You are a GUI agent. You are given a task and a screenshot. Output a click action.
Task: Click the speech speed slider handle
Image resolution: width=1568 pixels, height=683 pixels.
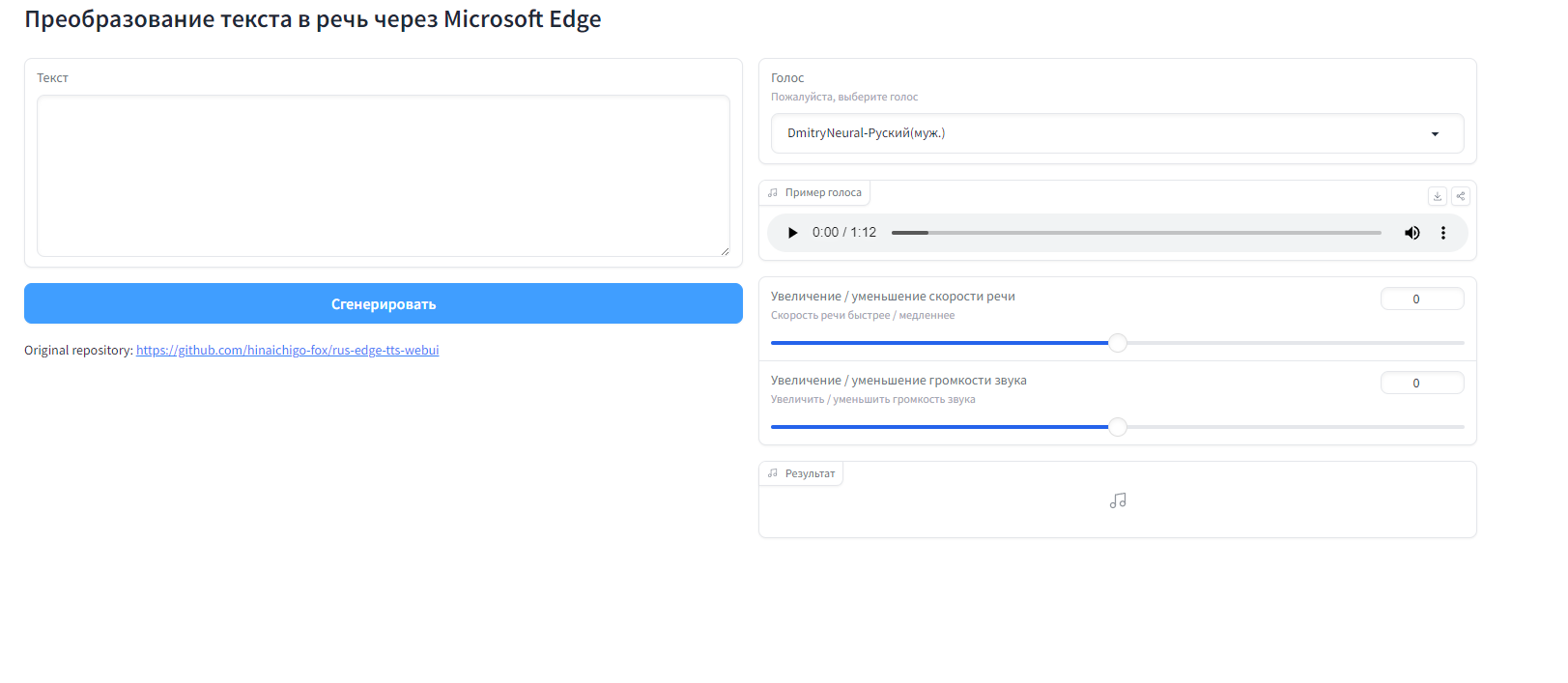[x=1118, y=343]
